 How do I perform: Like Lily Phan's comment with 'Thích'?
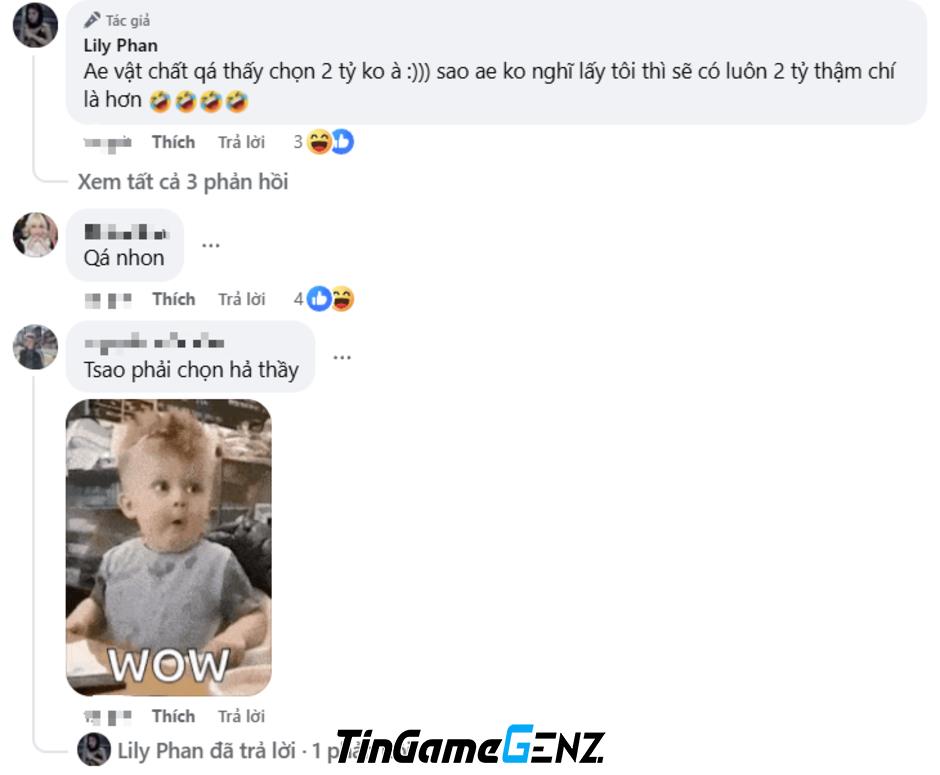[173, 142]
